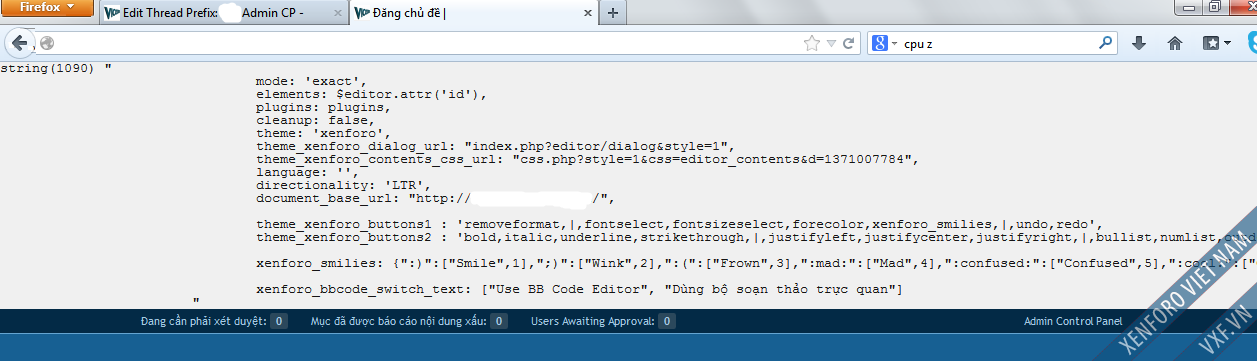
Task: Open a new tab with the plus button
Action: (x=613, y=13)
